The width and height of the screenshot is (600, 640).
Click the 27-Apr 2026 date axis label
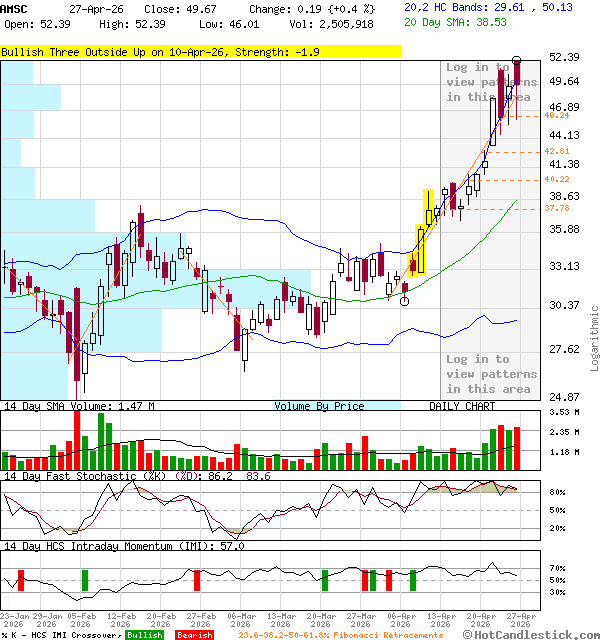(521, 620)
